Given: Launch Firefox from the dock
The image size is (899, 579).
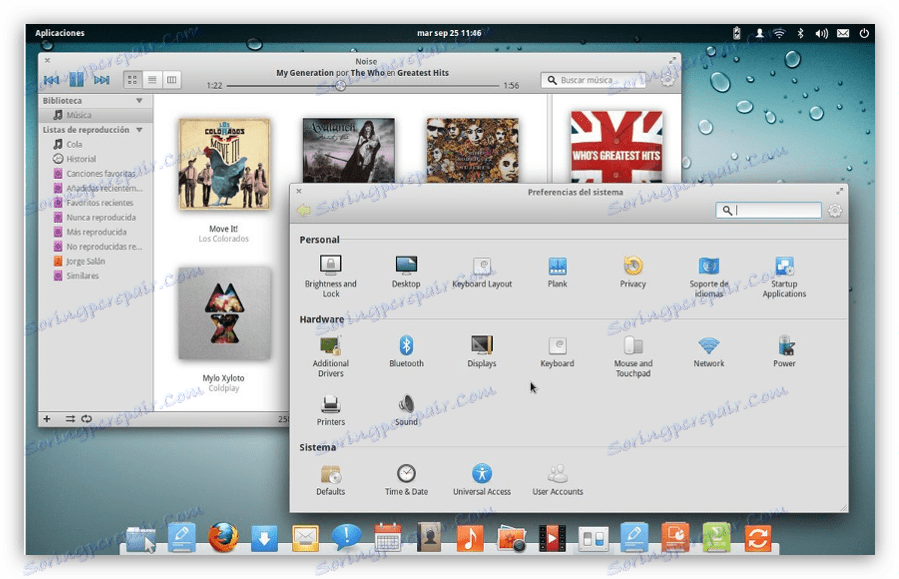Looking at the screenshot, I should 223,537.
